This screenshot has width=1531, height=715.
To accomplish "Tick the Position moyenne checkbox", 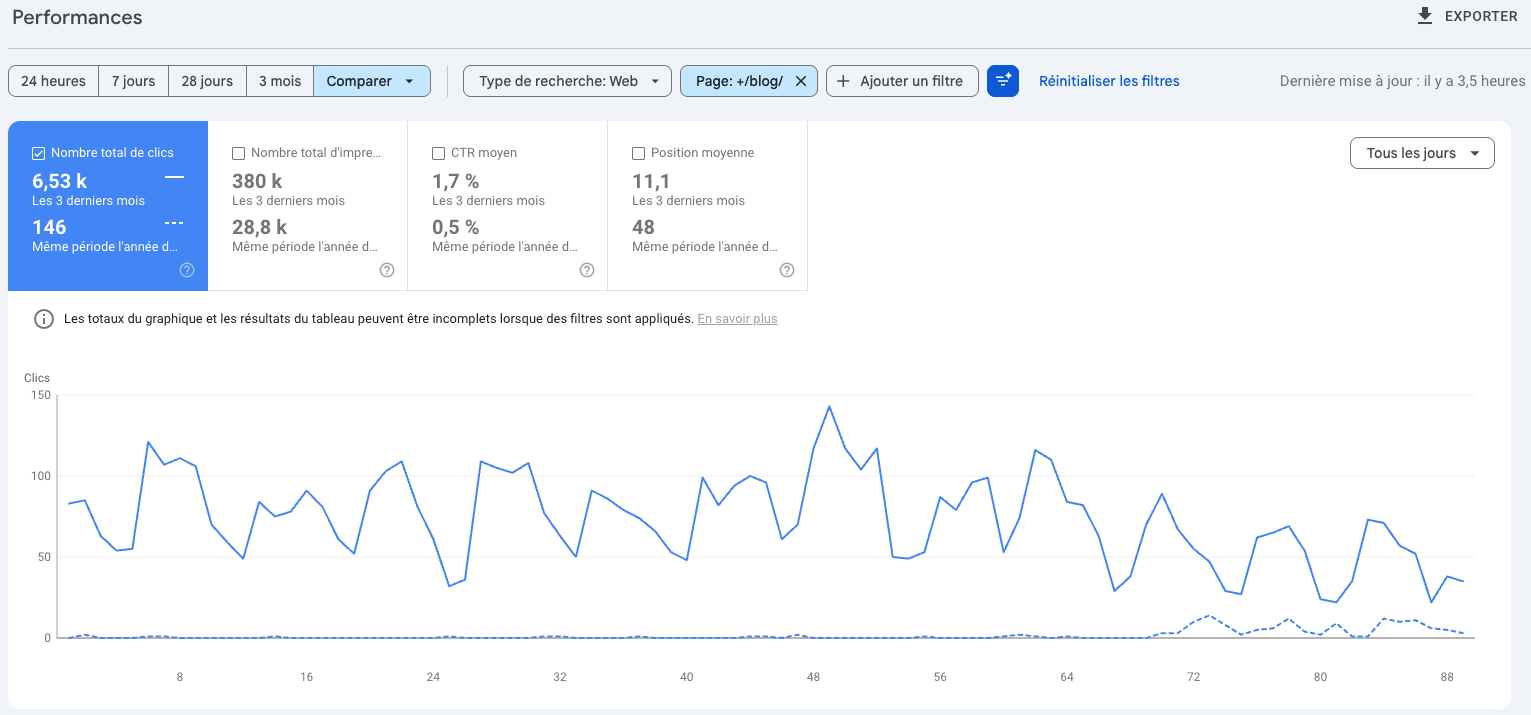I will (x=639, y=153).
